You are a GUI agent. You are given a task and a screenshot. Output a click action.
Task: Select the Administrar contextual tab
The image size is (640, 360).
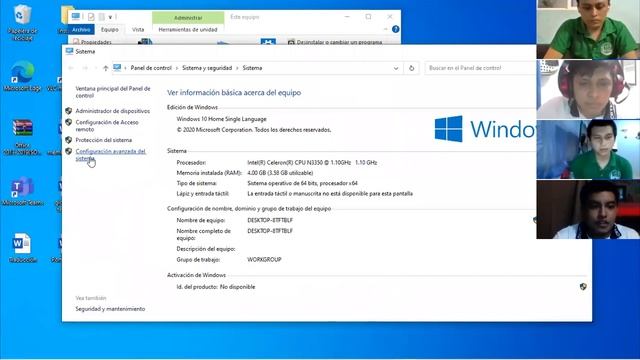pyautogui.click(x=188, y=18)
